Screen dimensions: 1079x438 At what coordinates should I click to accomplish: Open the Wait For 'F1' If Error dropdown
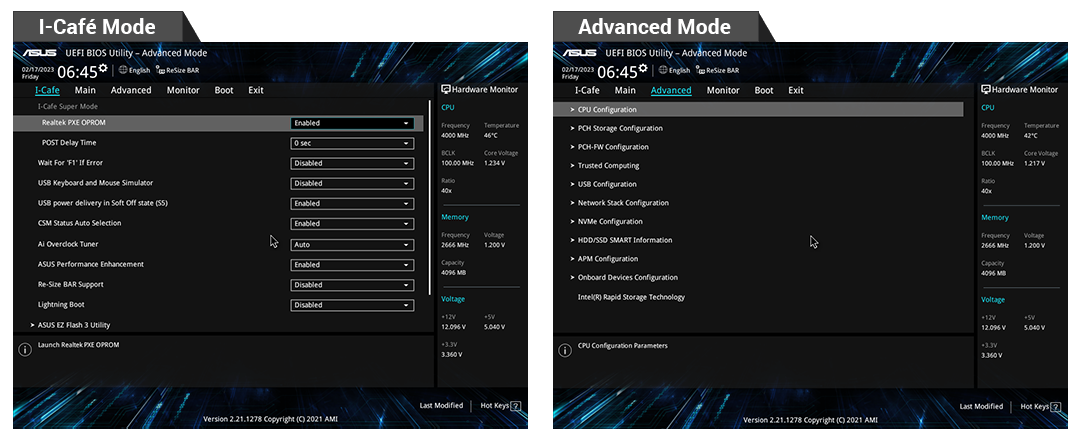(x=352, y=164)
